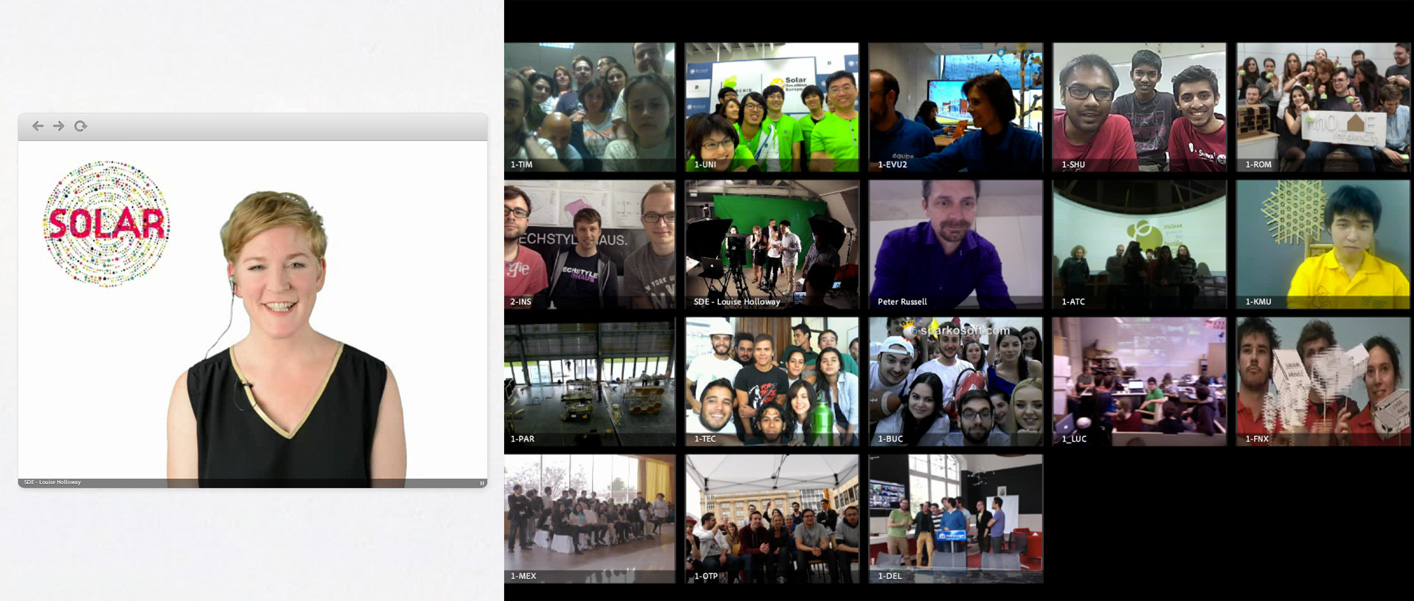Select the 1-EVU2 participant tile
The image size is (1414, 601).
pyautogui.click(x=955, y=107)
